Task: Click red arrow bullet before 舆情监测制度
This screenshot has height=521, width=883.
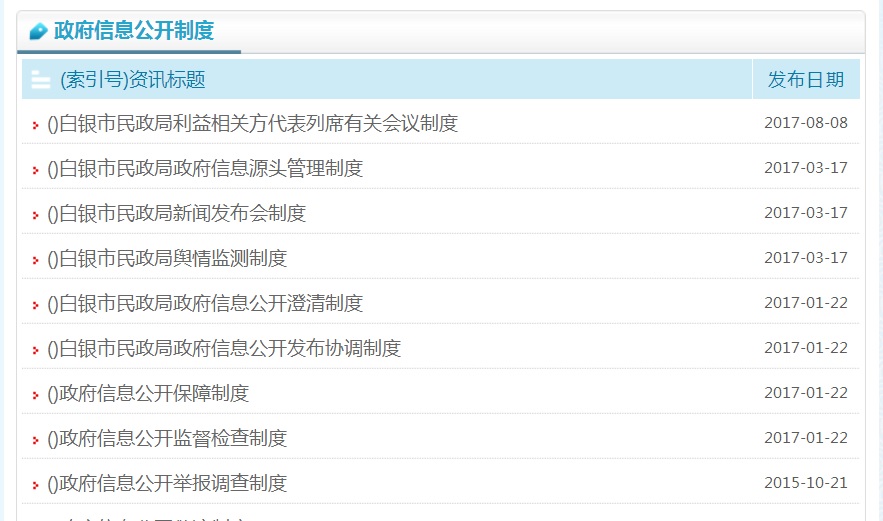Action: tap(36, 260)
